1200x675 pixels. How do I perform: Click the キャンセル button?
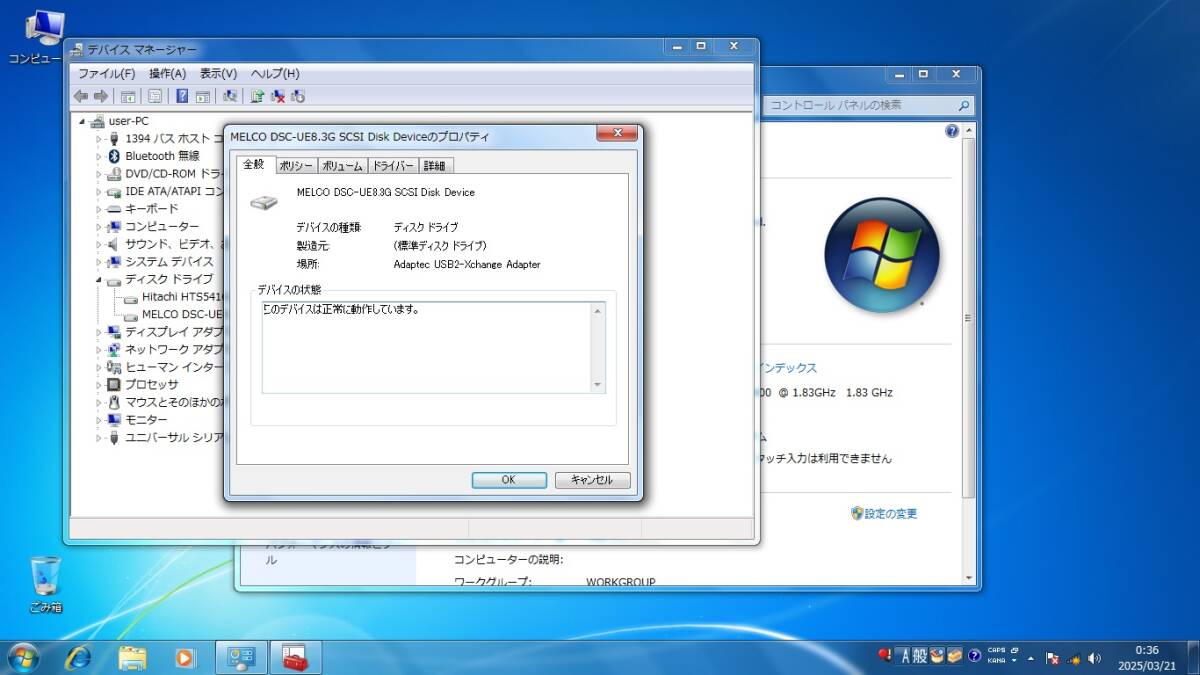click(592, 480)
